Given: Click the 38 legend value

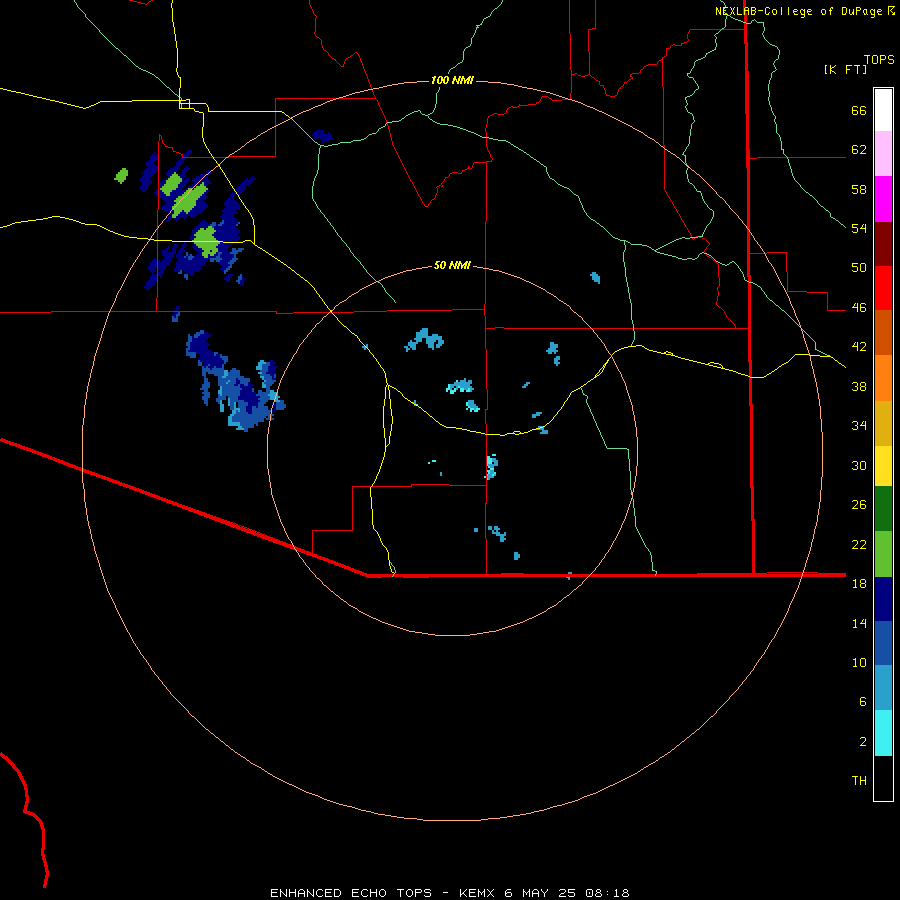Looking at the screenshot, I should pyautogui.click(x=859, y=386).
